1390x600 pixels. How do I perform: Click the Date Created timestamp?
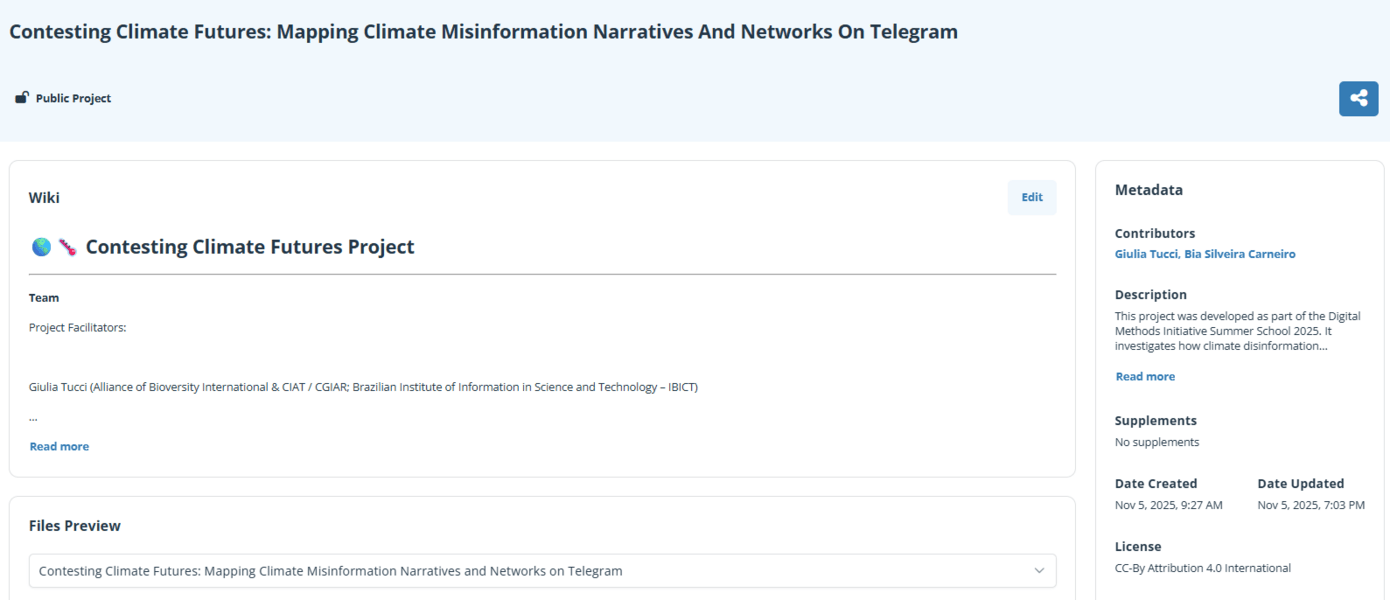(1168, 505)
